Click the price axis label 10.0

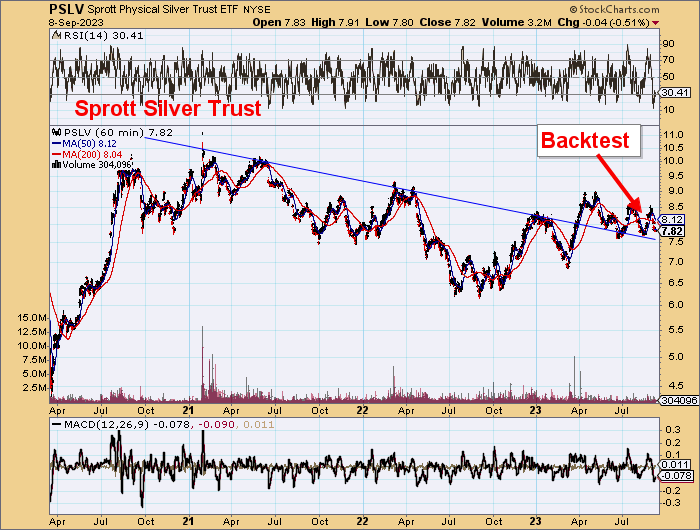pos(674,161)
